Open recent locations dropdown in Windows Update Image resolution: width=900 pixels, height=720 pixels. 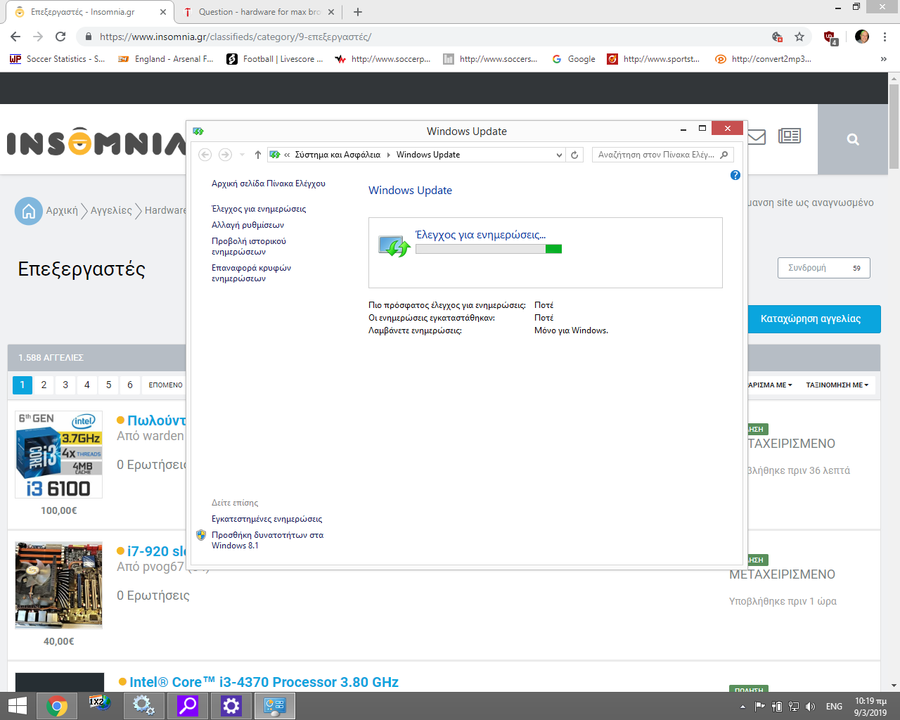(x=242, y=155)
